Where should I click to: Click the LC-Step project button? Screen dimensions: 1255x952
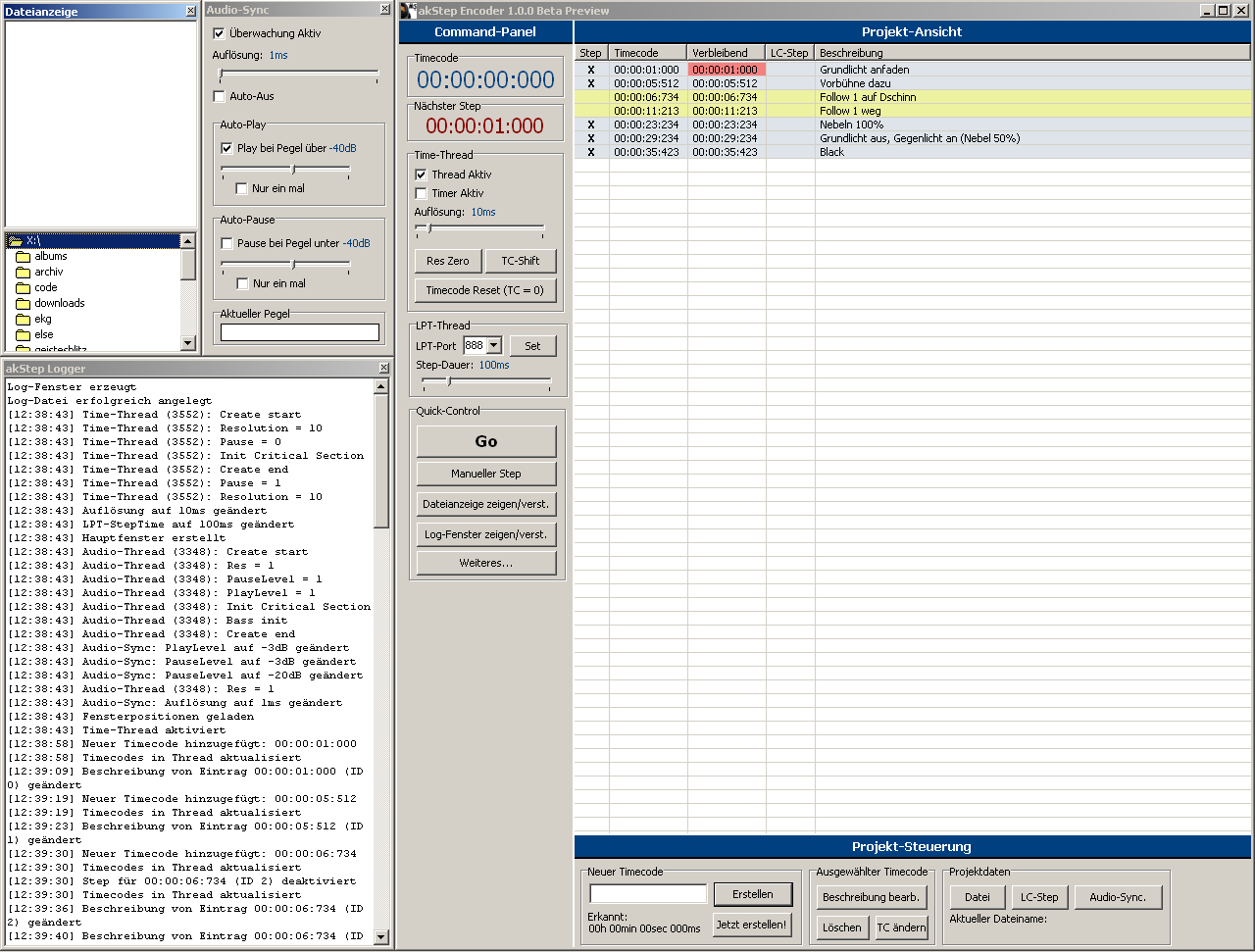[x=1039, y=897]
